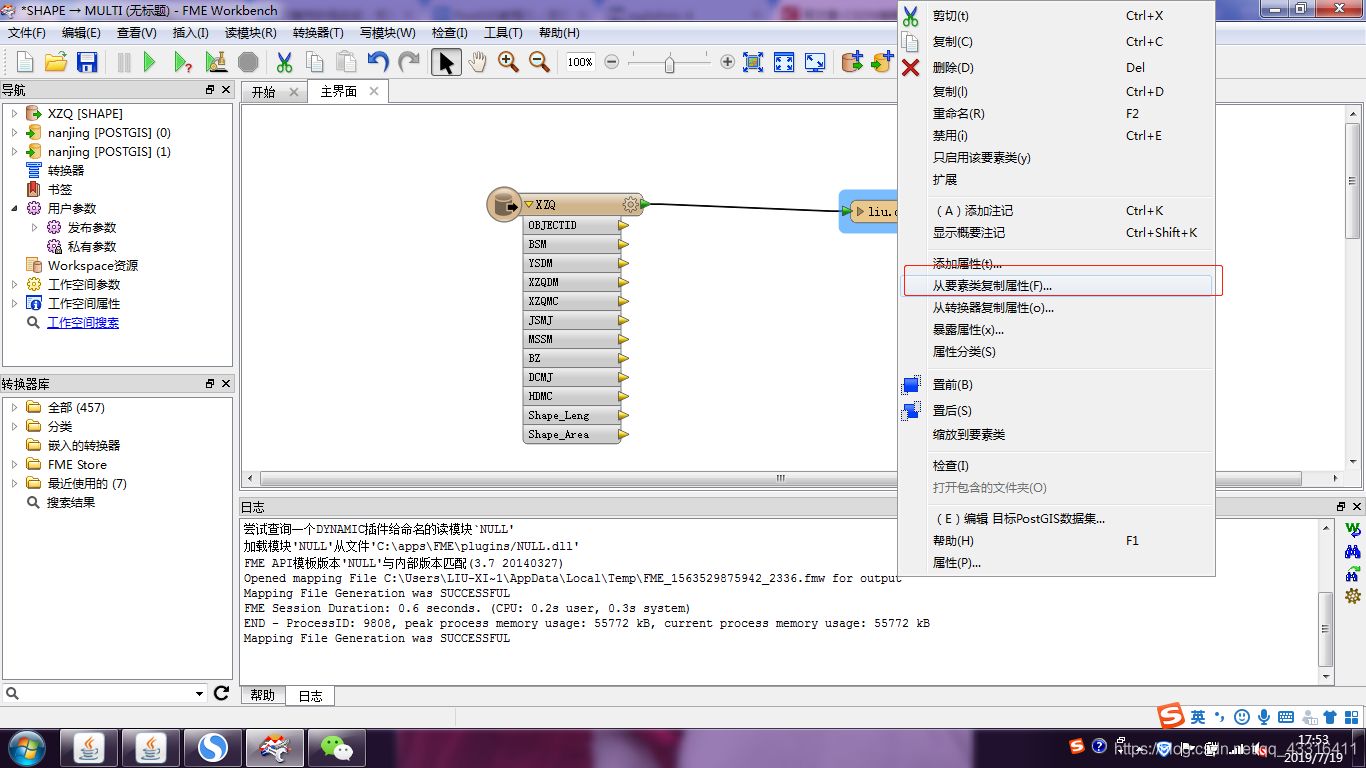Switch to 帮助 bottom tab

coord(262,695)
